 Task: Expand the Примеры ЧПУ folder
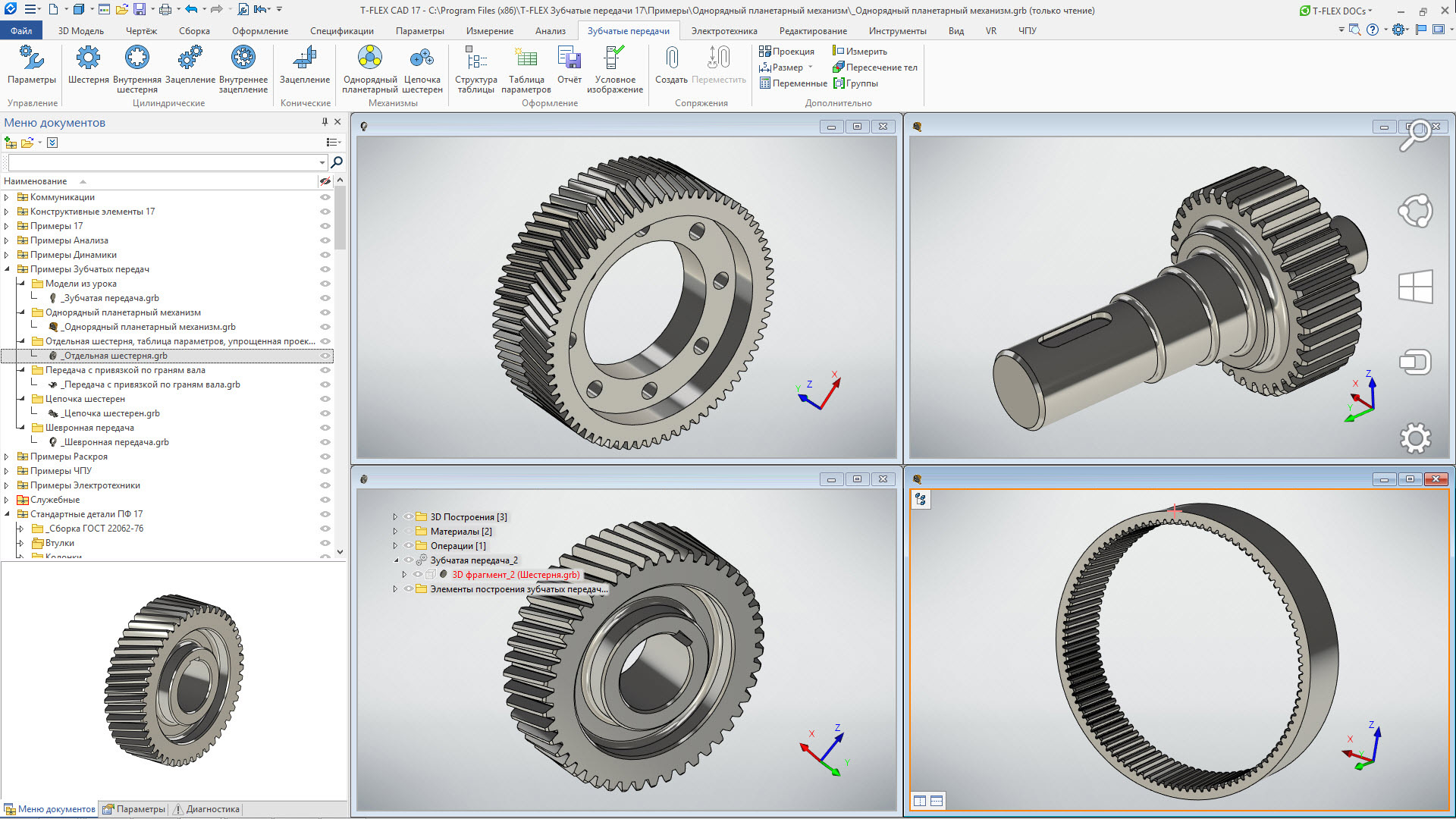7,471
